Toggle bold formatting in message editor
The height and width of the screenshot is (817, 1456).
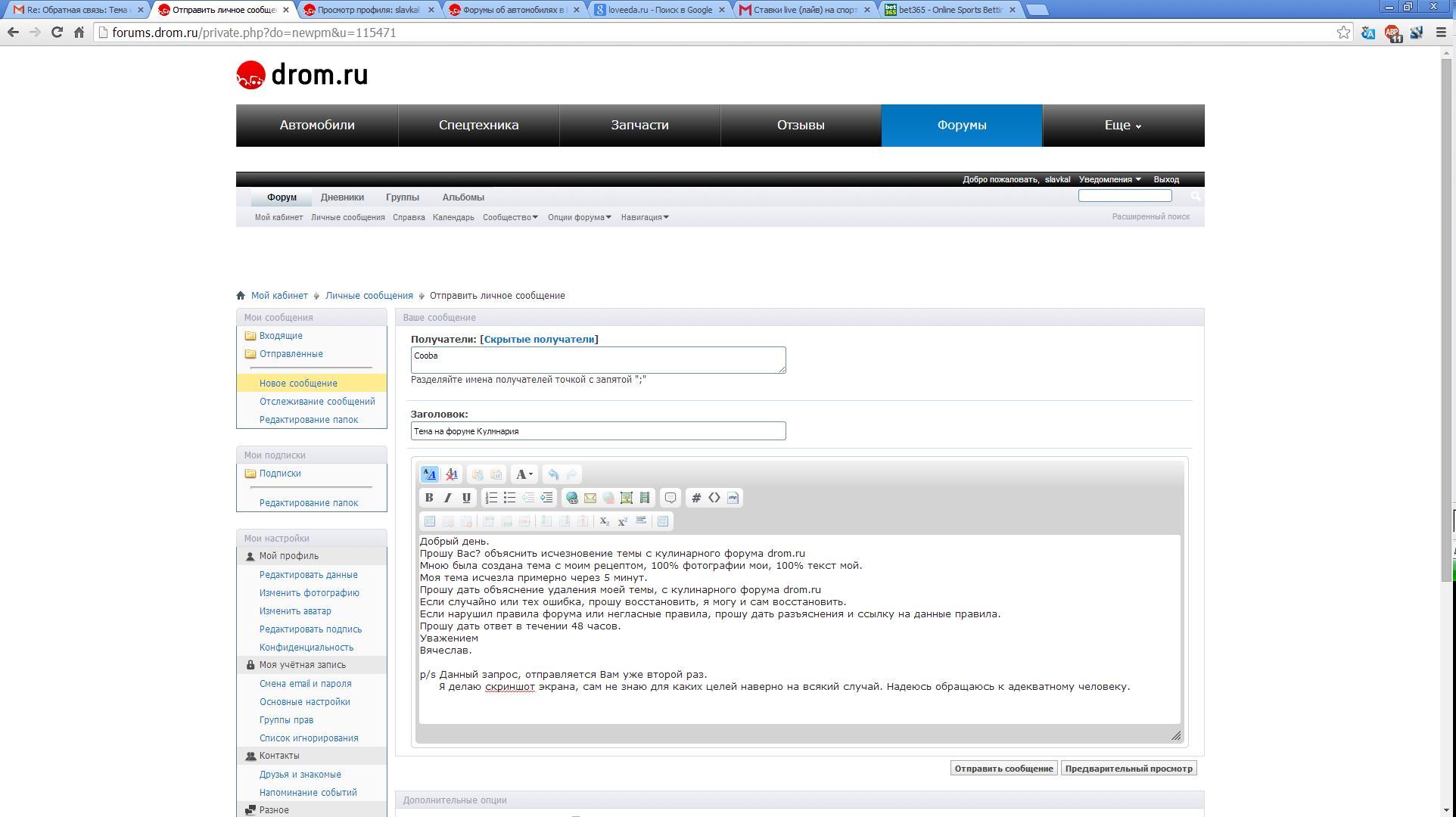[429, 498]
